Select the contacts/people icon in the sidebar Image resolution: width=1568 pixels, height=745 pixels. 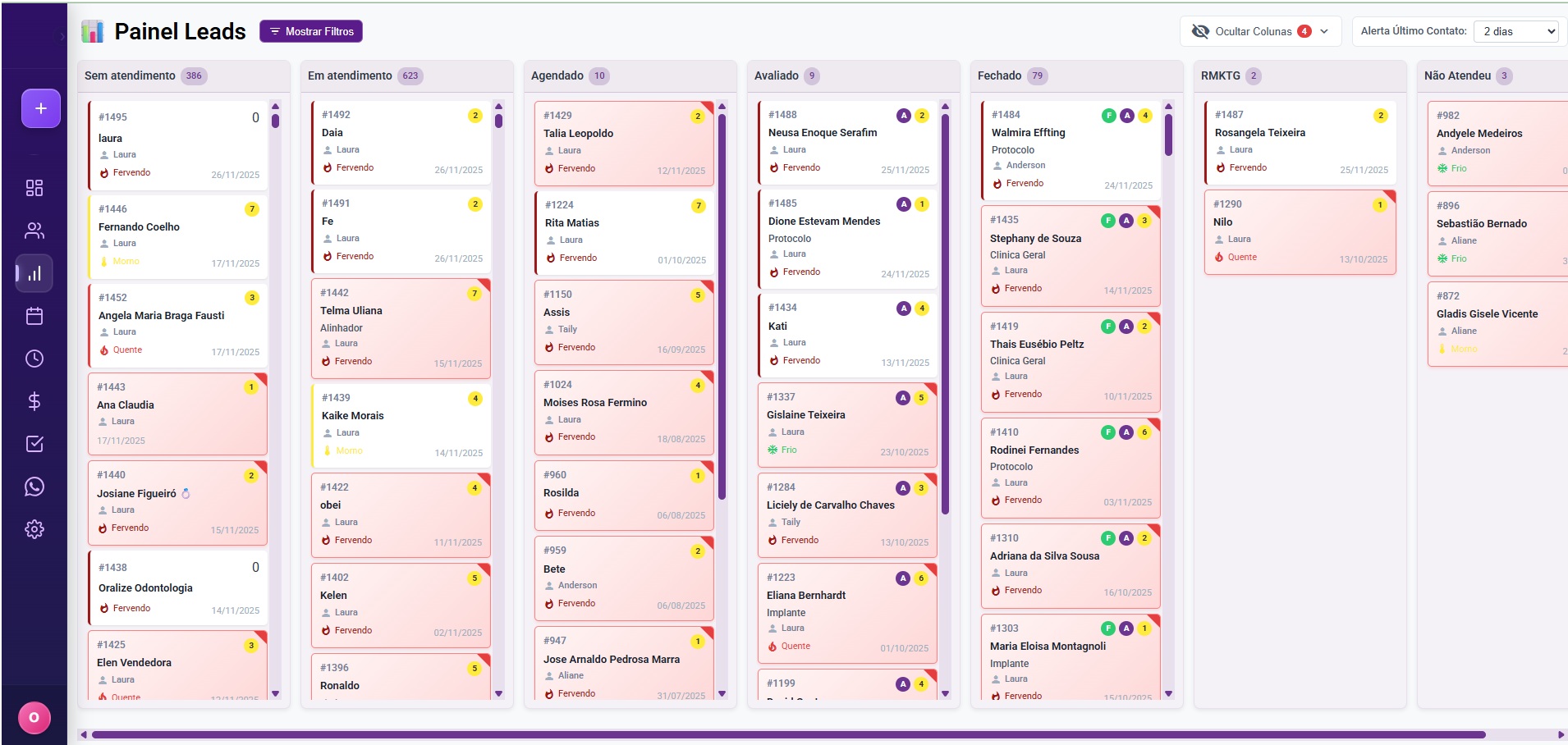[34, 231]
